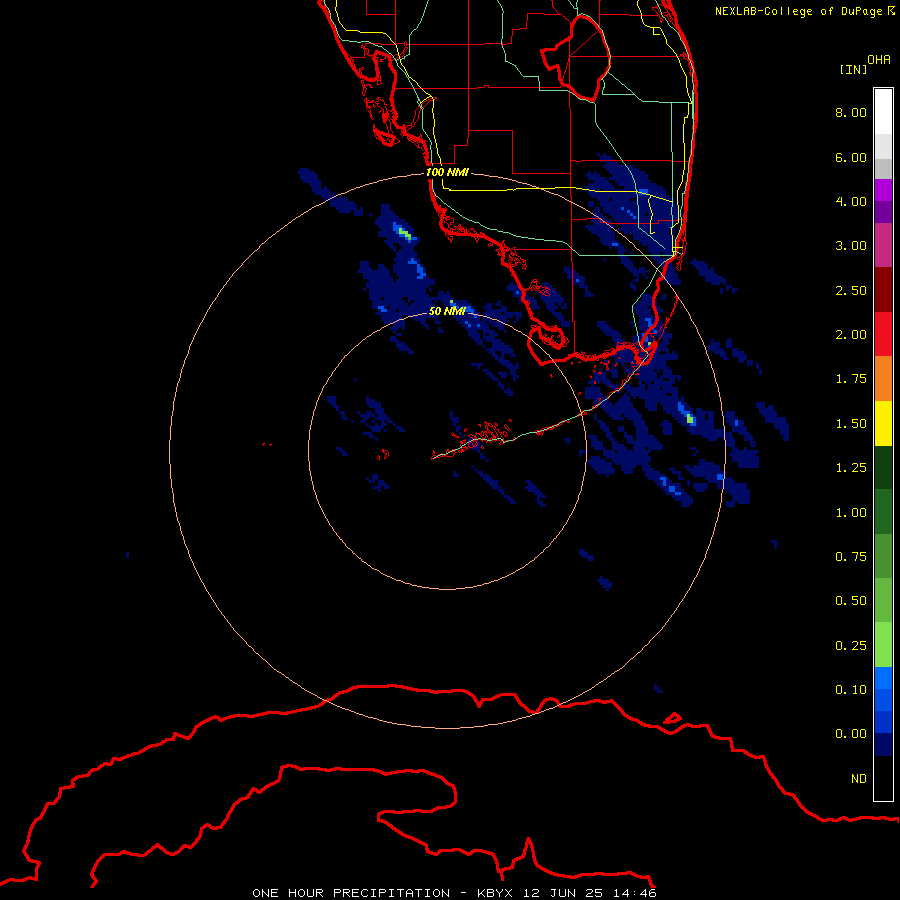Click the 50 NMI range ring label
Image resolution: width=900 pixels, height=900 pixels.
tap(447, 311)
